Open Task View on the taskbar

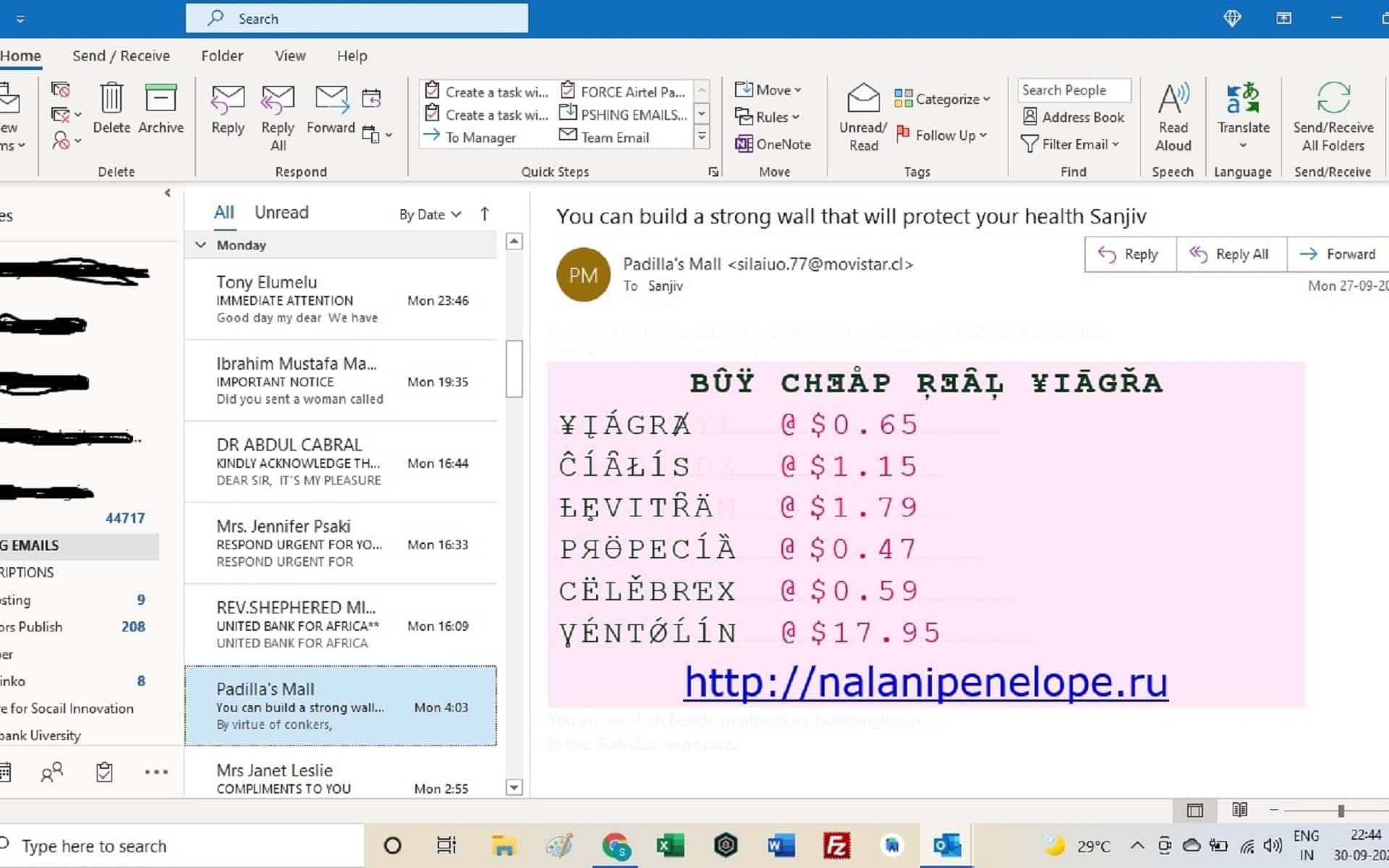point(446,845)
